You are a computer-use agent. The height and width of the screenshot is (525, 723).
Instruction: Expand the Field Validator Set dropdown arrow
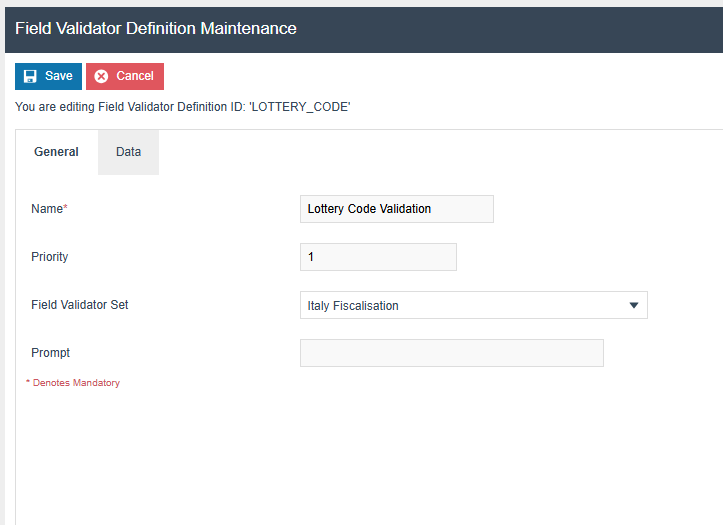[633, 306]
